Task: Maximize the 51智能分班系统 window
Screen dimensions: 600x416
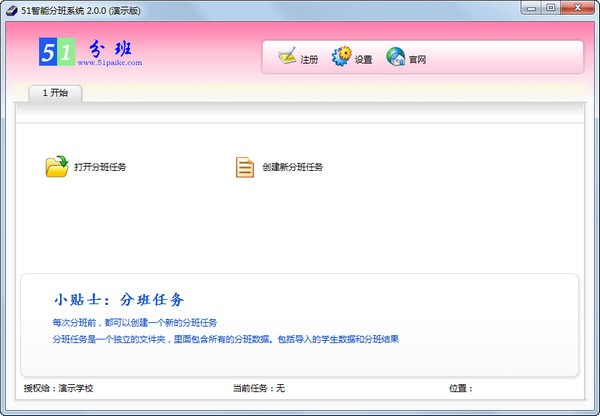Action: pyautogui.click(x=551, y=8)
